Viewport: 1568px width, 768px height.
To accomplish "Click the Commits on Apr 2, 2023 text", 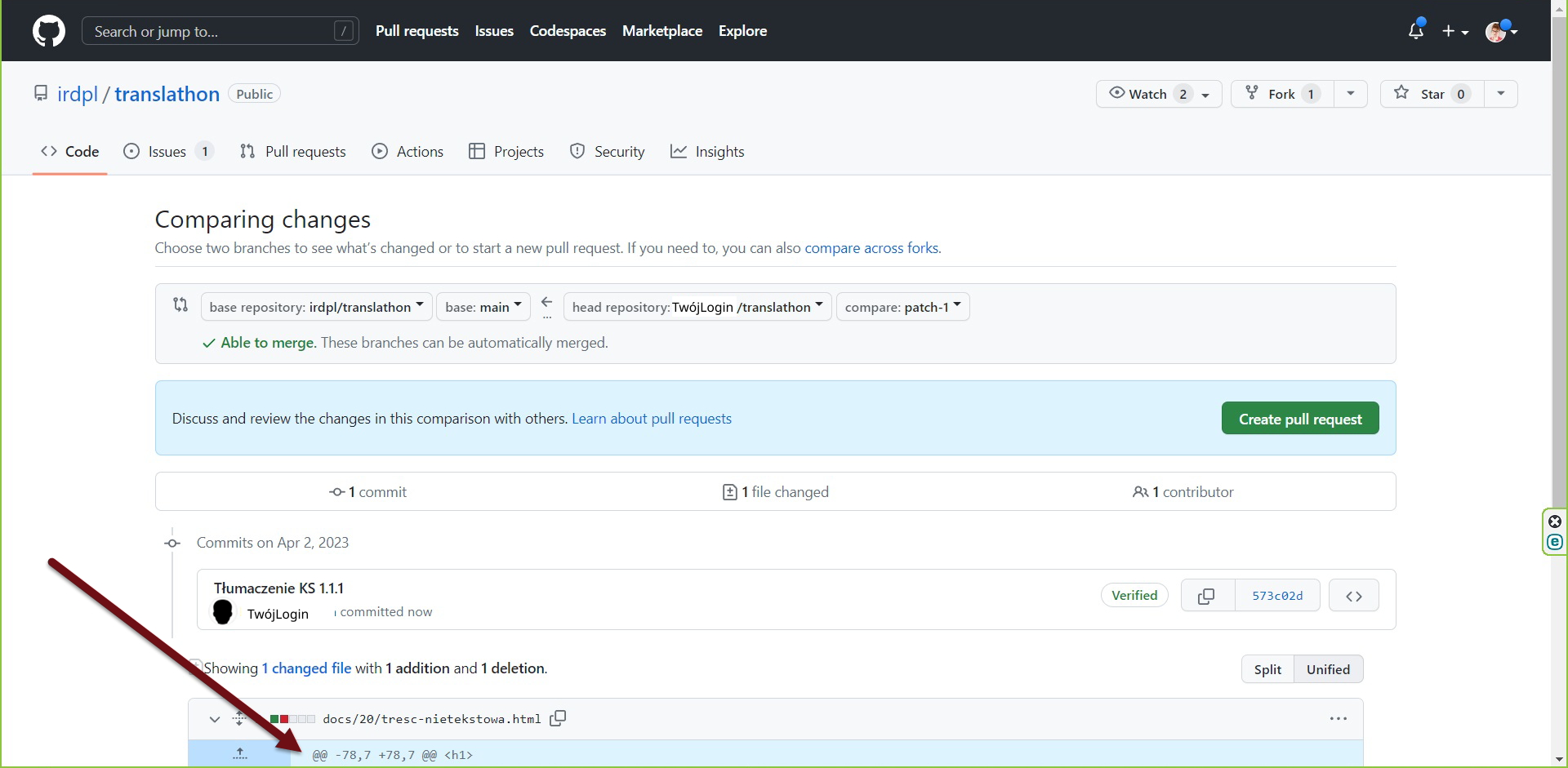I will pos(273,543).
